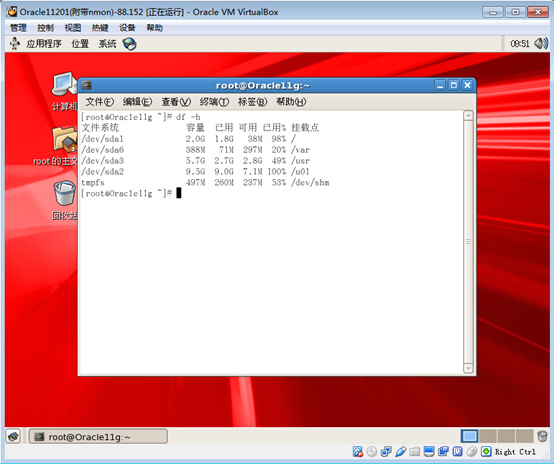
Task: Click the VirtualBox window title bar icon
Action: tap(12, 12)
